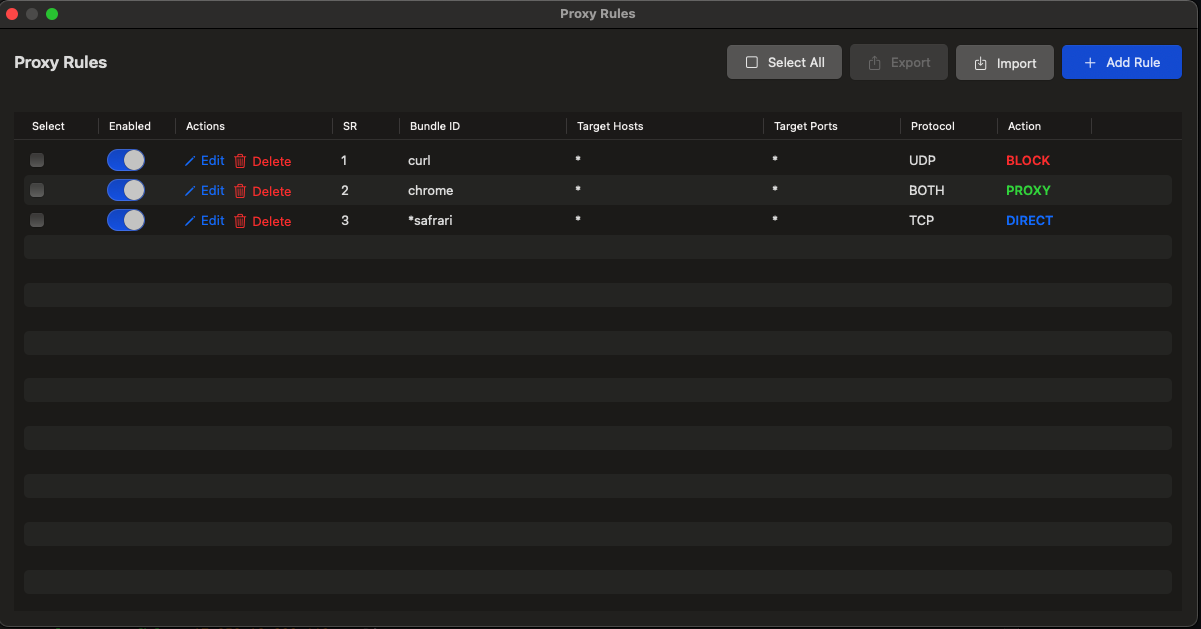
Task: Click the UDP protocol cell
Action: [922, 160]
